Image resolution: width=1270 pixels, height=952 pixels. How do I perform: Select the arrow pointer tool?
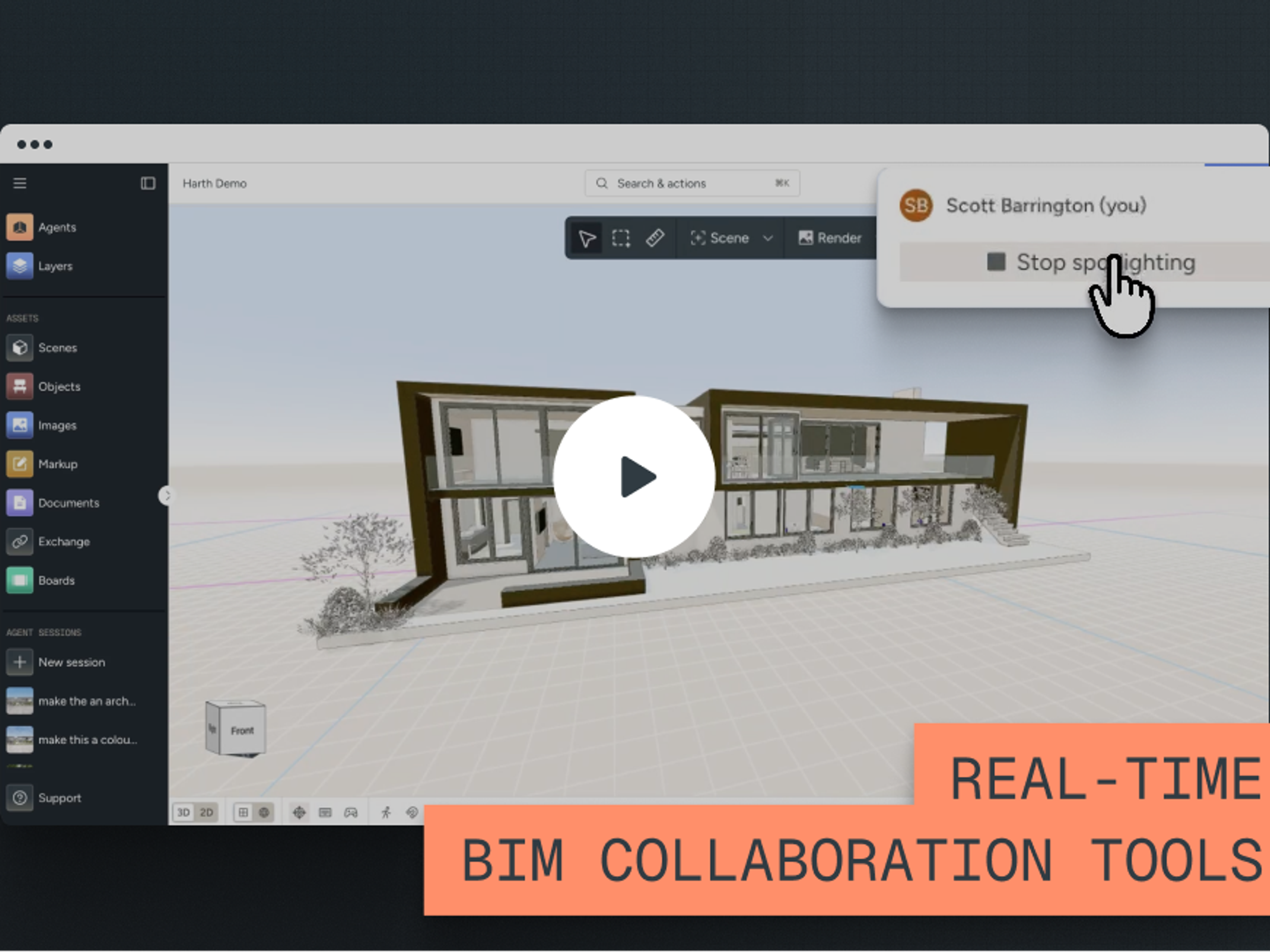pyautogui.click(x=587, y=238)
